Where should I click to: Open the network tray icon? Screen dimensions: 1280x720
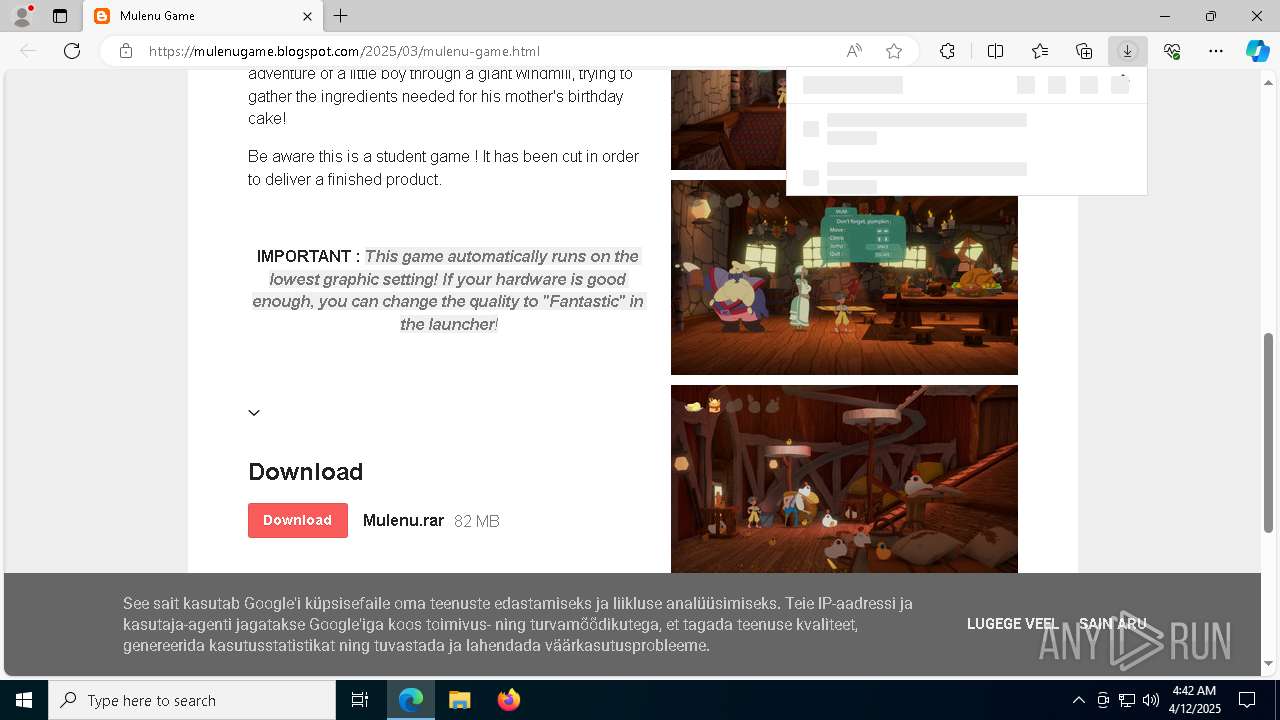pyautogui.click(x=1126, y=700)
